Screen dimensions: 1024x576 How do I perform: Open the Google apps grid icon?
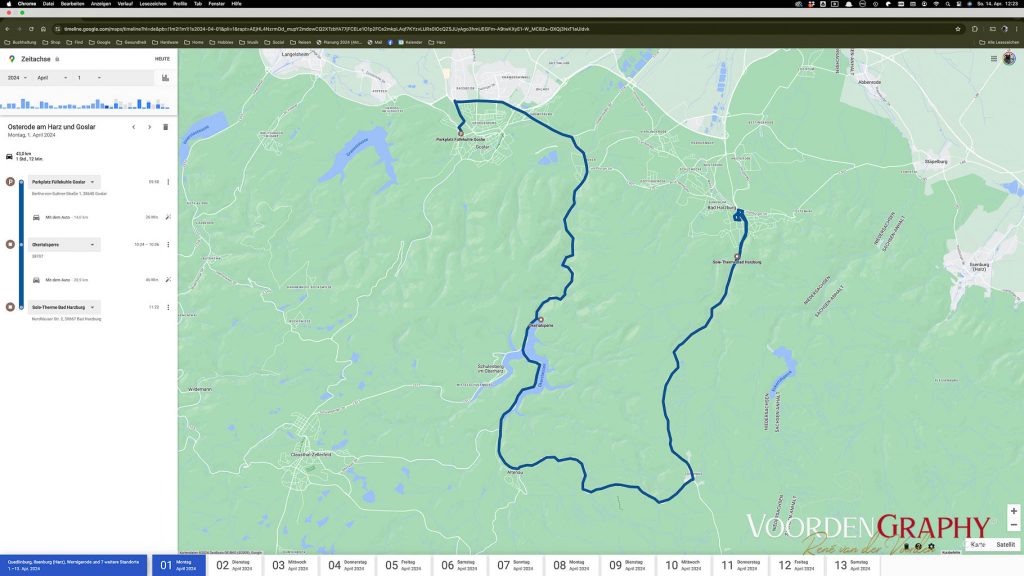[x=993, y=59]
